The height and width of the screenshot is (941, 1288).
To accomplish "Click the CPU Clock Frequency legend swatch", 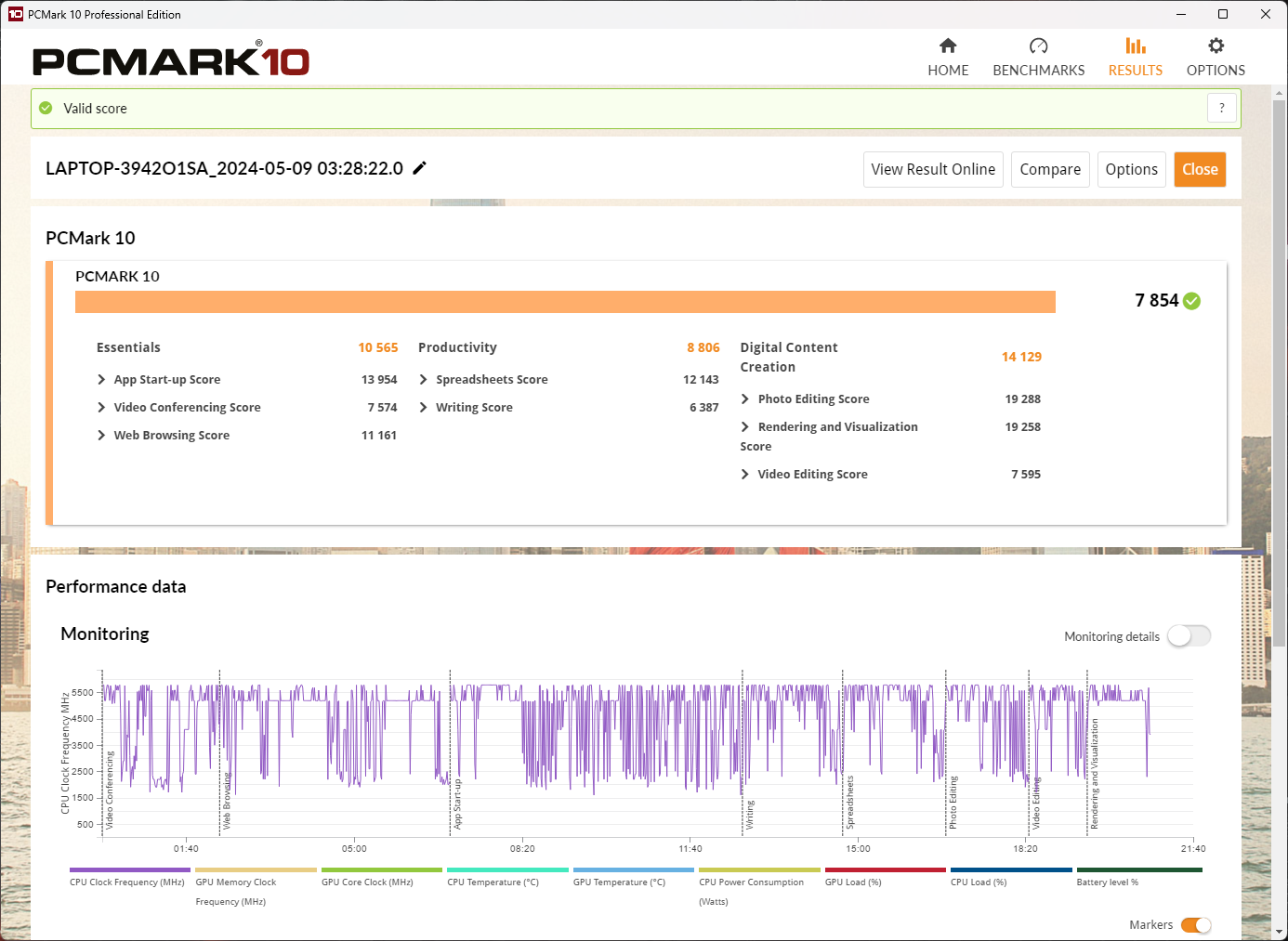I will [x=130, y=870].
